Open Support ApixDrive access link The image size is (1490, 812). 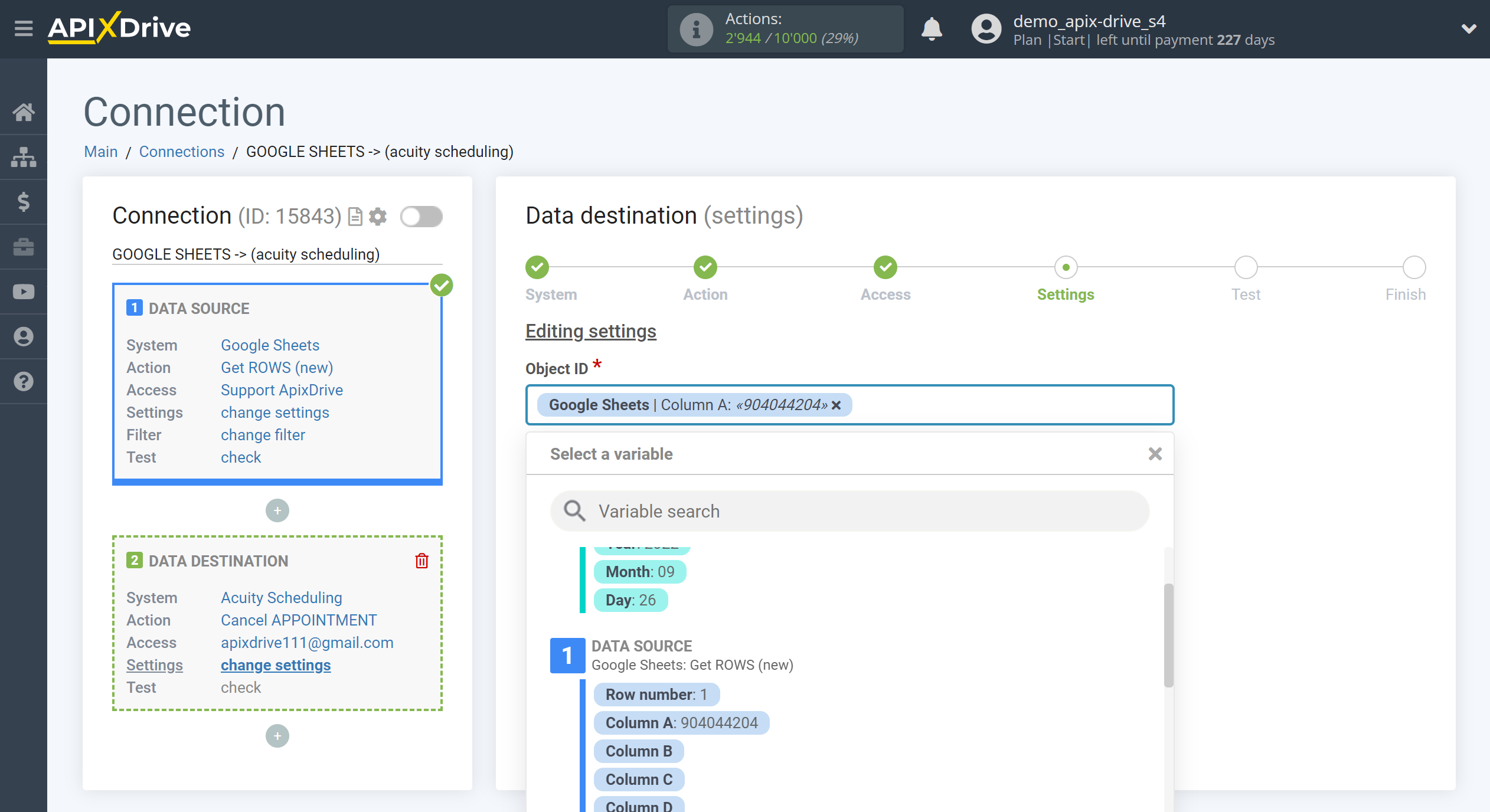[282, 390]
